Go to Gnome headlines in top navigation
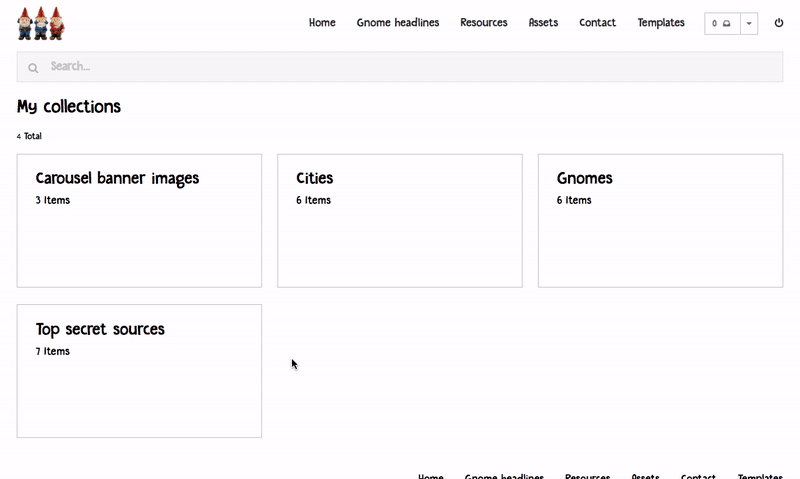The height and width of the screenshot is (479, 800). [x=397, y=22]
